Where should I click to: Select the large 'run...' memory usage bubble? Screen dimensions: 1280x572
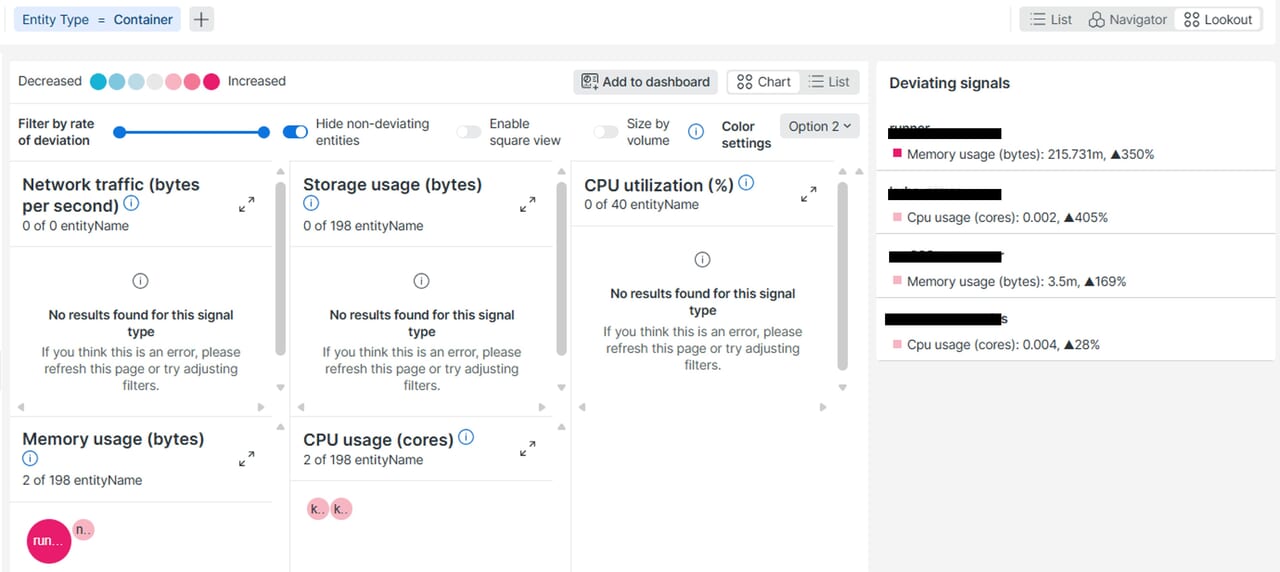pos(49,541)
